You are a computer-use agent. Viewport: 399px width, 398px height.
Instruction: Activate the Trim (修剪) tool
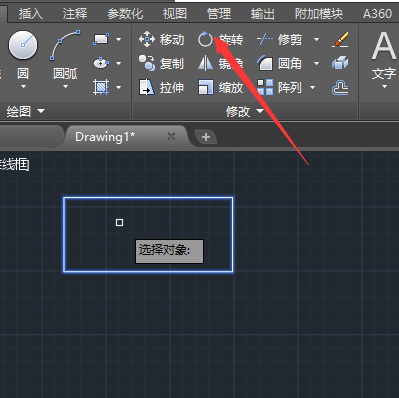point(279,40)
